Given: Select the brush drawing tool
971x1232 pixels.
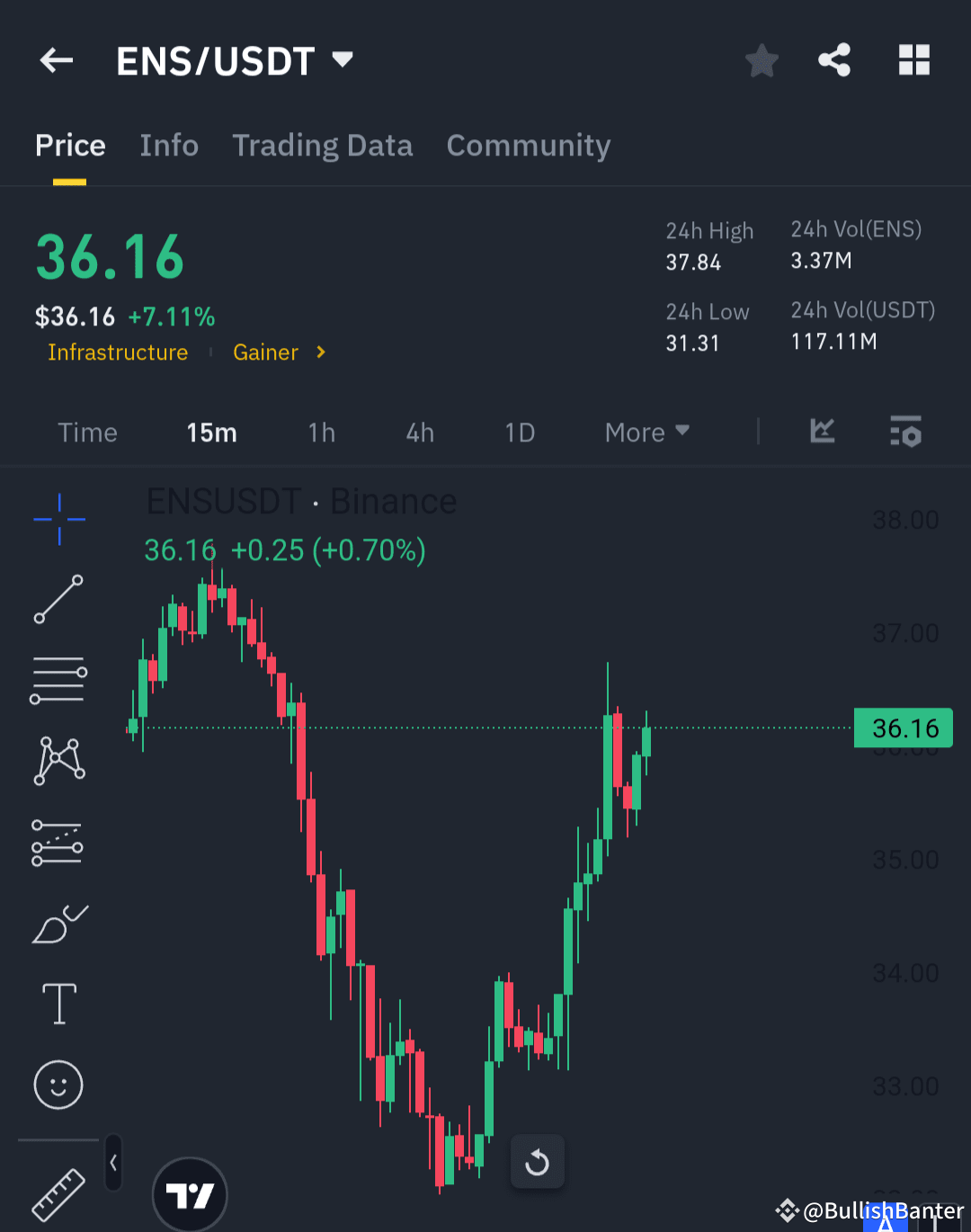Looking at the screenshot, I should [x=58, y=924].
